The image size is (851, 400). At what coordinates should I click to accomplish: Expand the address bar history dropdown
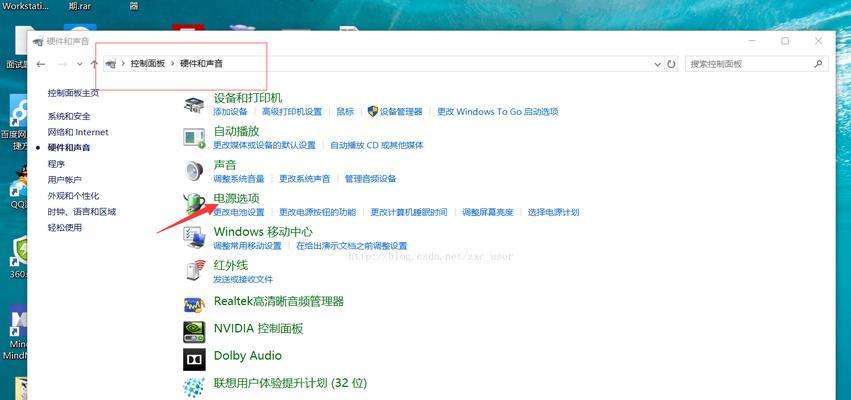pos(658,64)
